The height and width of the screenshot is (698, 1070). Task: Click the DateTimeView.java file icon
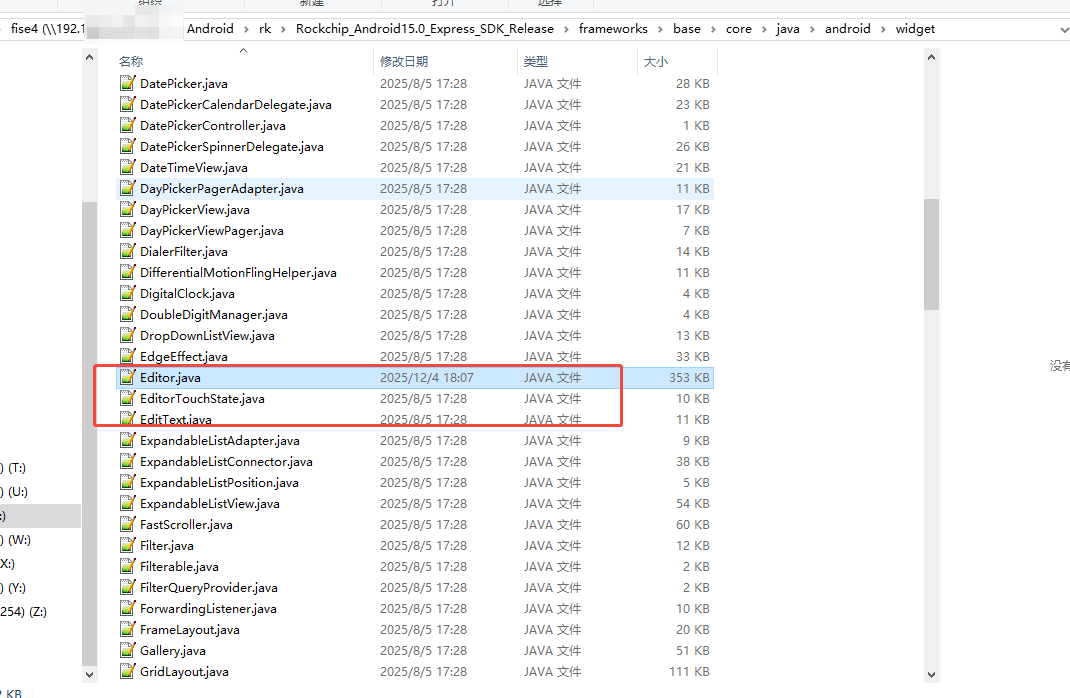(127, 167)
